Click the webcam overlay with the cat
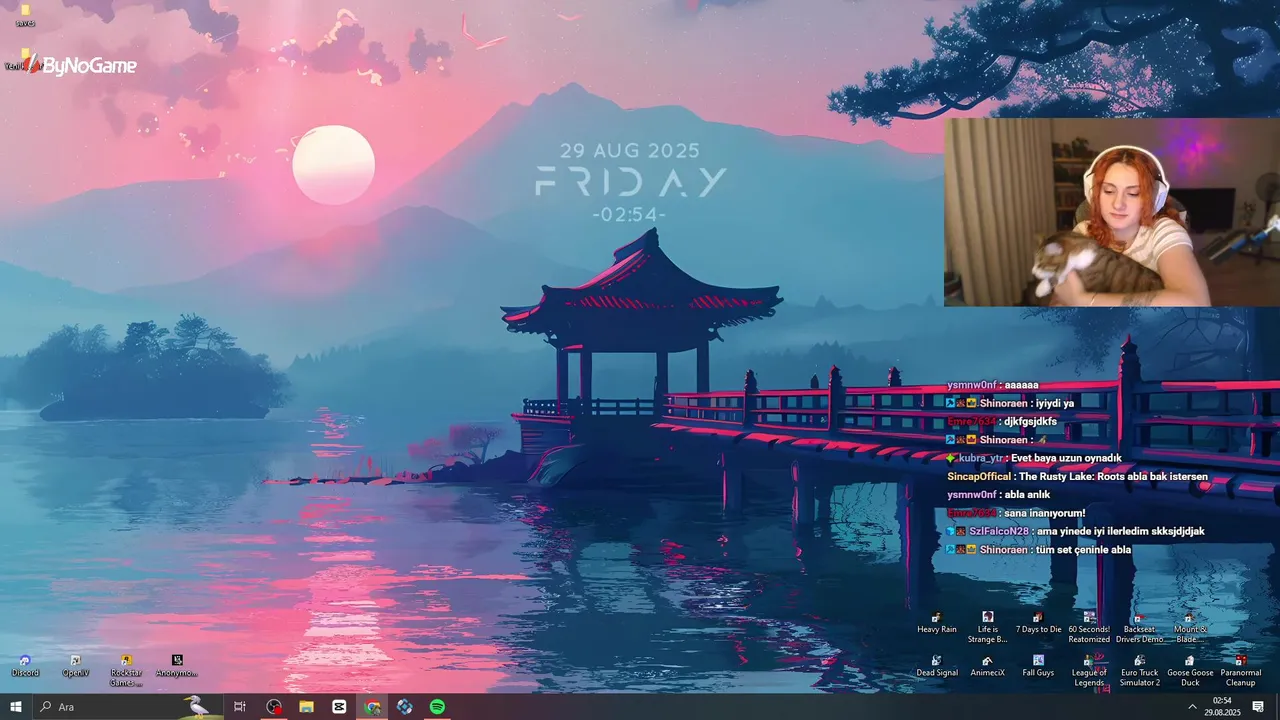This screenshot has width=1280, height=720. click(1112, 212)
